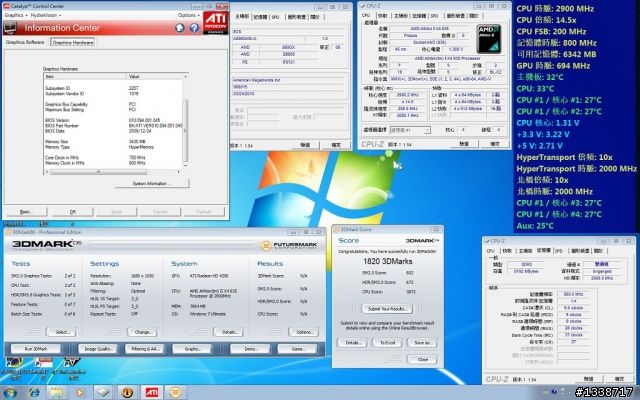Click the System Information button

[x=152, y=184]
